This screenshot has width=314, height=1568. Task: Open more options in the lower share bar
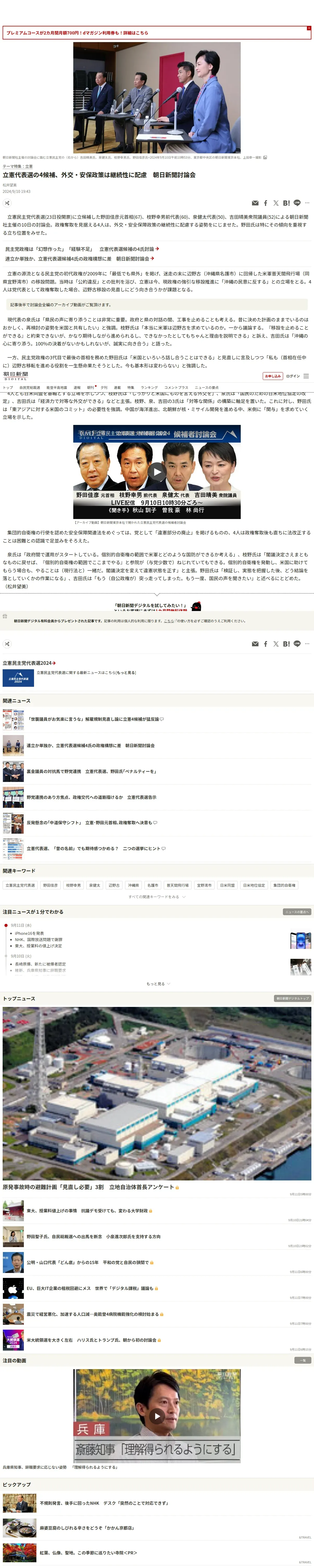pos(307,643)
